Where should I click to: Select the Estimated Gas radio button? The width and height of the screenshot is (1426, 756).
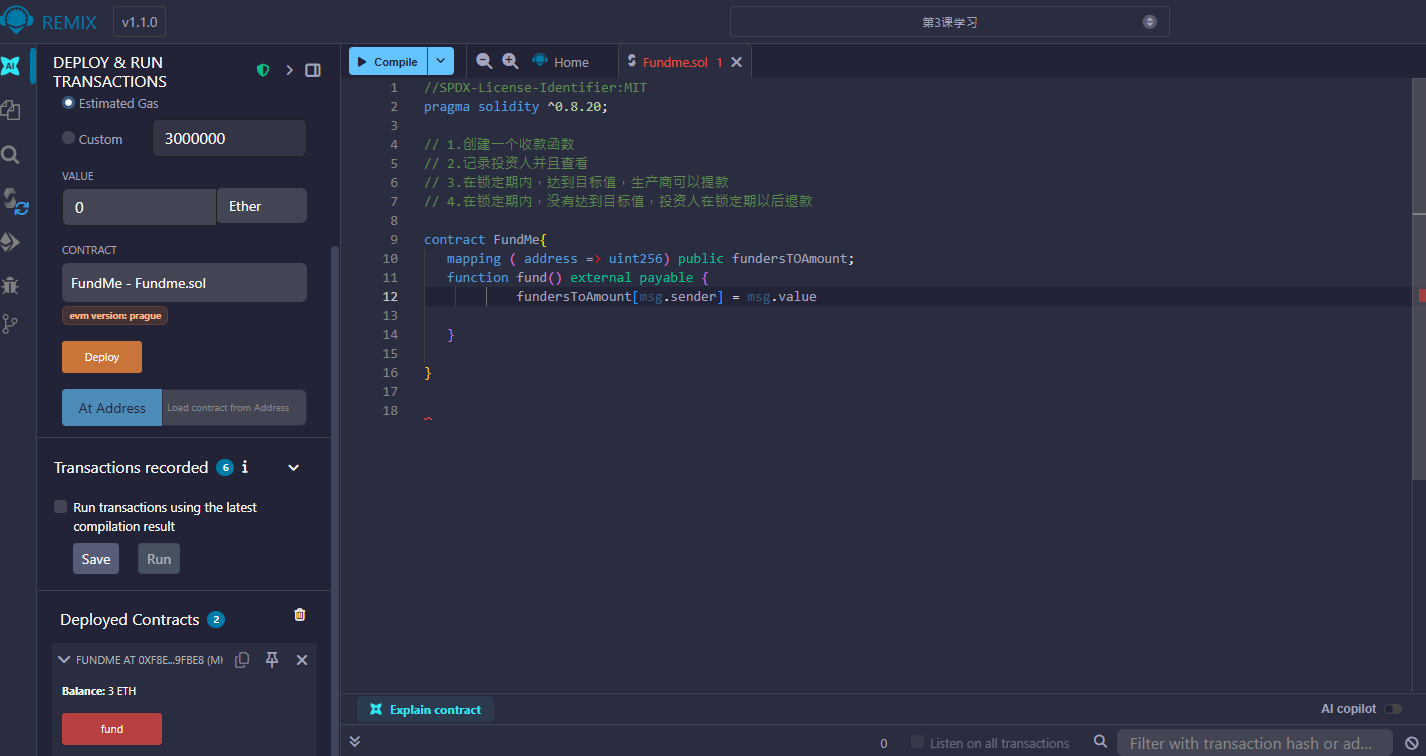(x=69, y=103)
